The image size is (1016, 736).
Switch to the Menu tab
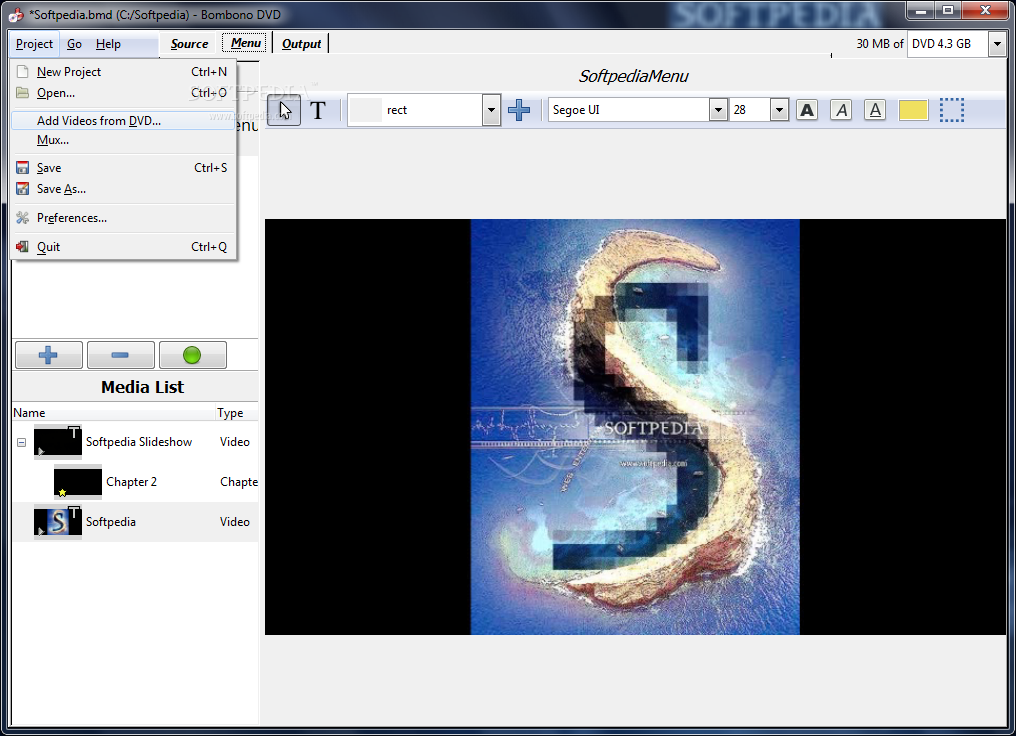coord(246,43)
